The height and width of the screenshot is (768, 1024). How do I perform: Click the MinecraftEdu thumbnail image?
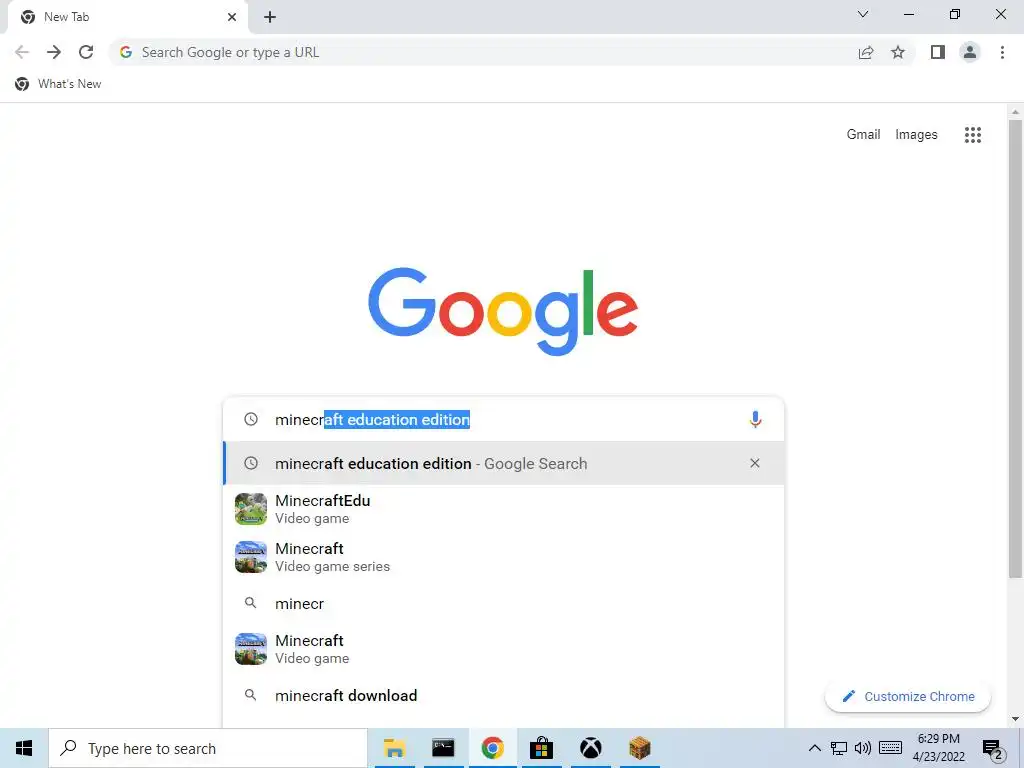click(251, 509)
